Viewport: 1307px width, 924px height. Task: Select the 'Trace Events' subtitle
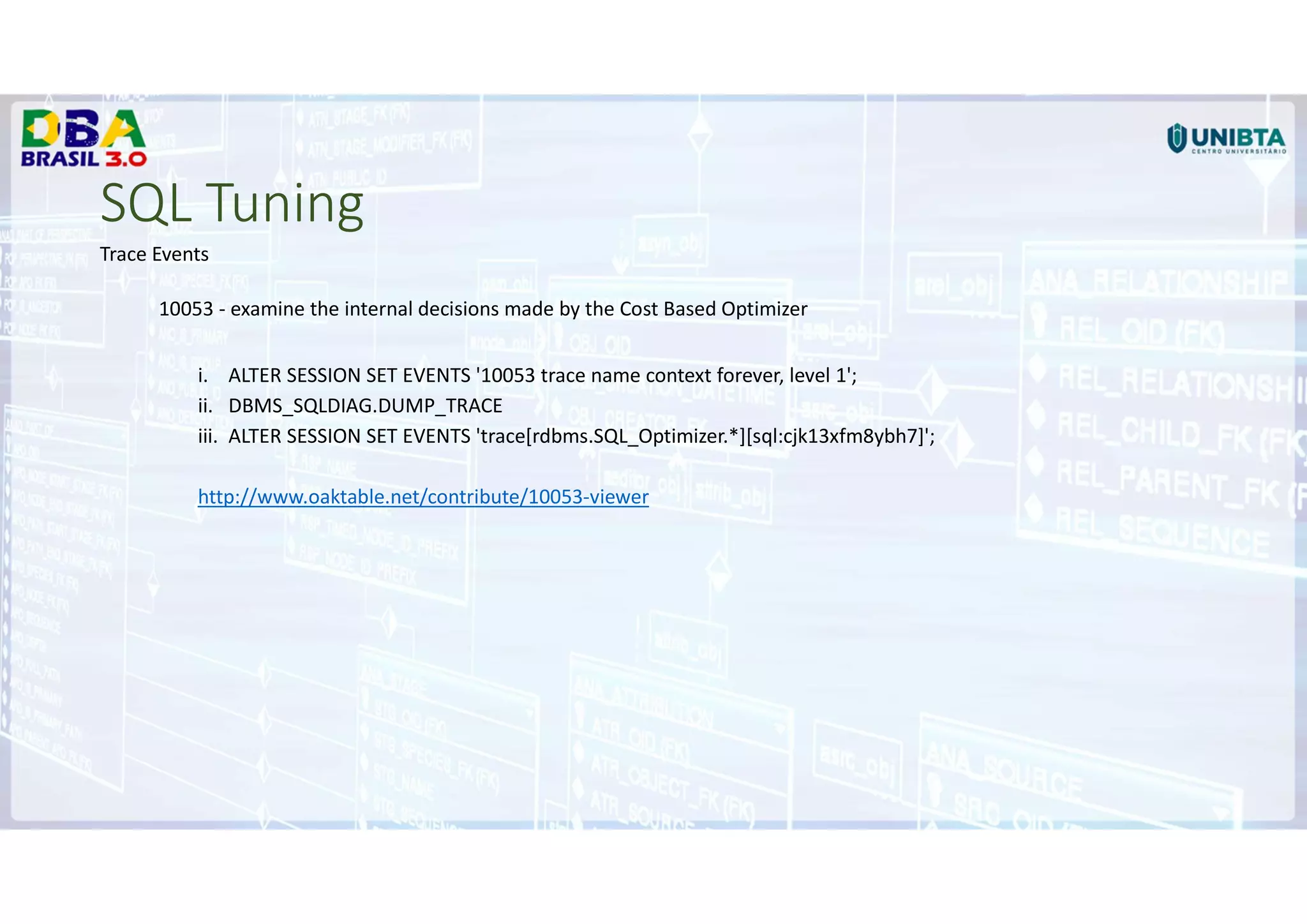pyautogui.click(x=154, y=255)
